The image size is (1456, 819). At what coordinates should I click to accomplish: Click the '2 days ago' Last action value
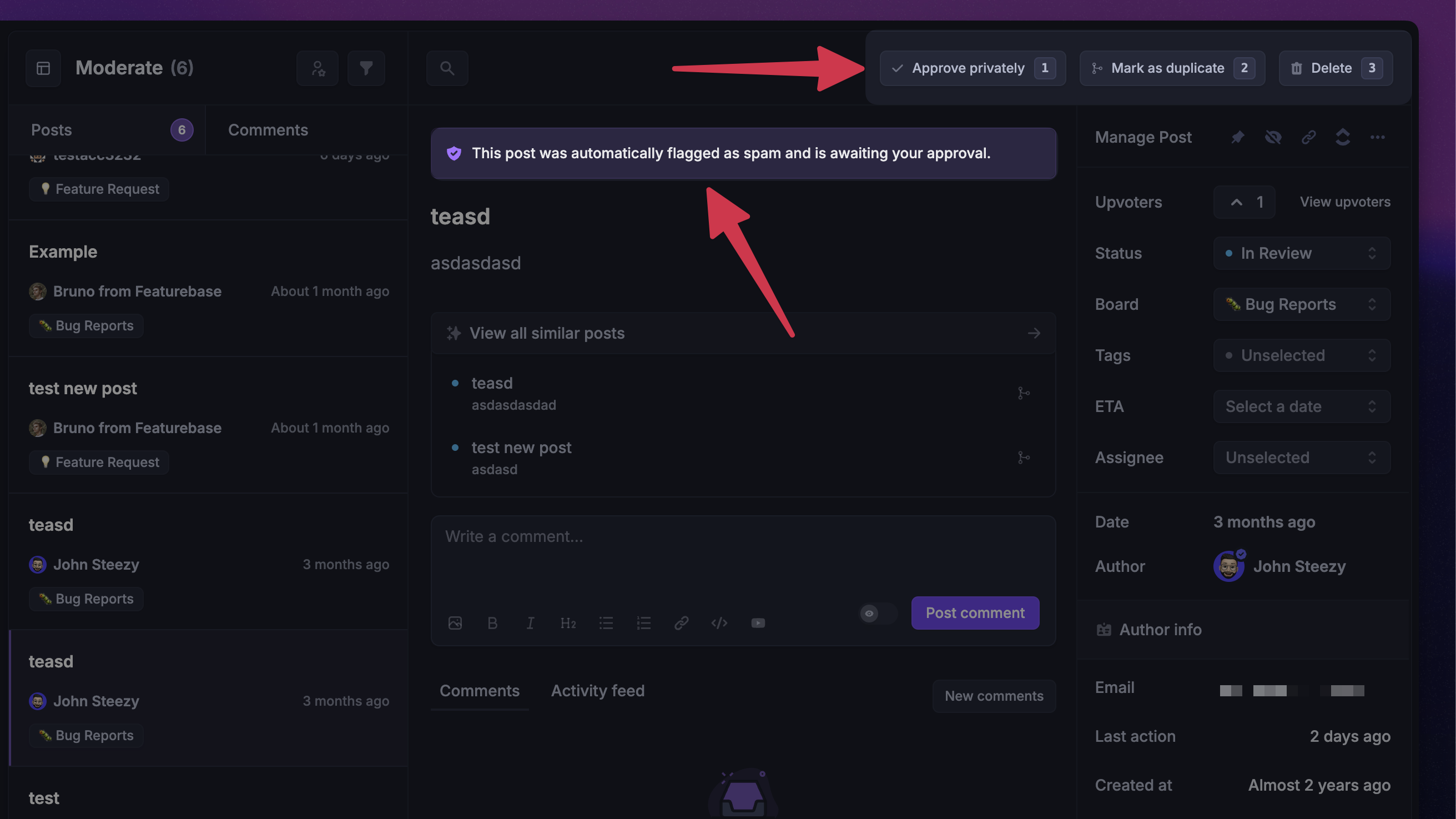[x=1350, y=736]
